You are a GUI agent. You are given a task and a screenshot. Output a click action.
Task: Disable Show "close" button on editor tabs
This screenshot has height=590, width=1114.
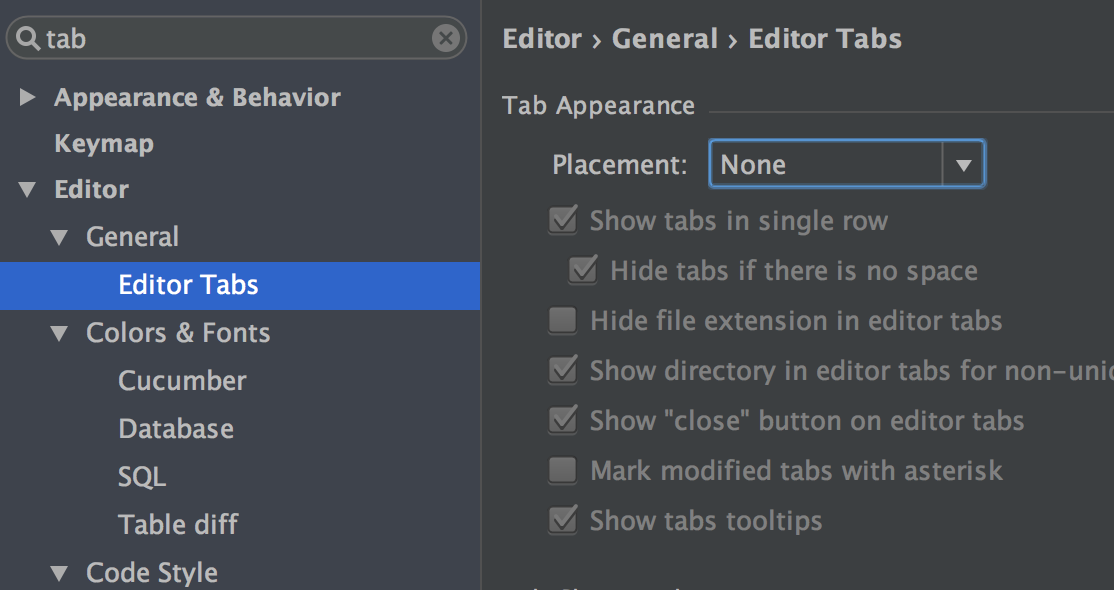click(563, 420)
